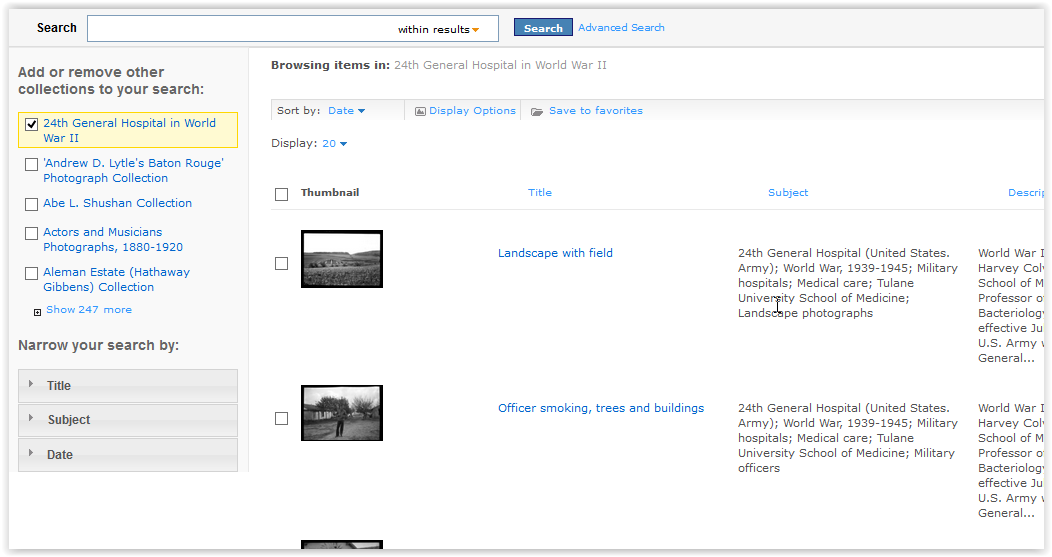The height and width of the screenshot is (557, 1052).
Task: Show 247 more collections
Action: click(89, 309)
